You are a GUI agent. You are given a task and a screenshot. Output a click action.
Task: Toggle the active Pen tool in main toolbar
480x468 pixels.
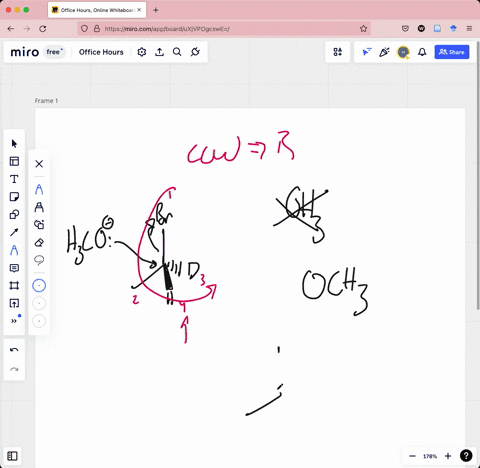pyautogui.click(x=14, y=250)
